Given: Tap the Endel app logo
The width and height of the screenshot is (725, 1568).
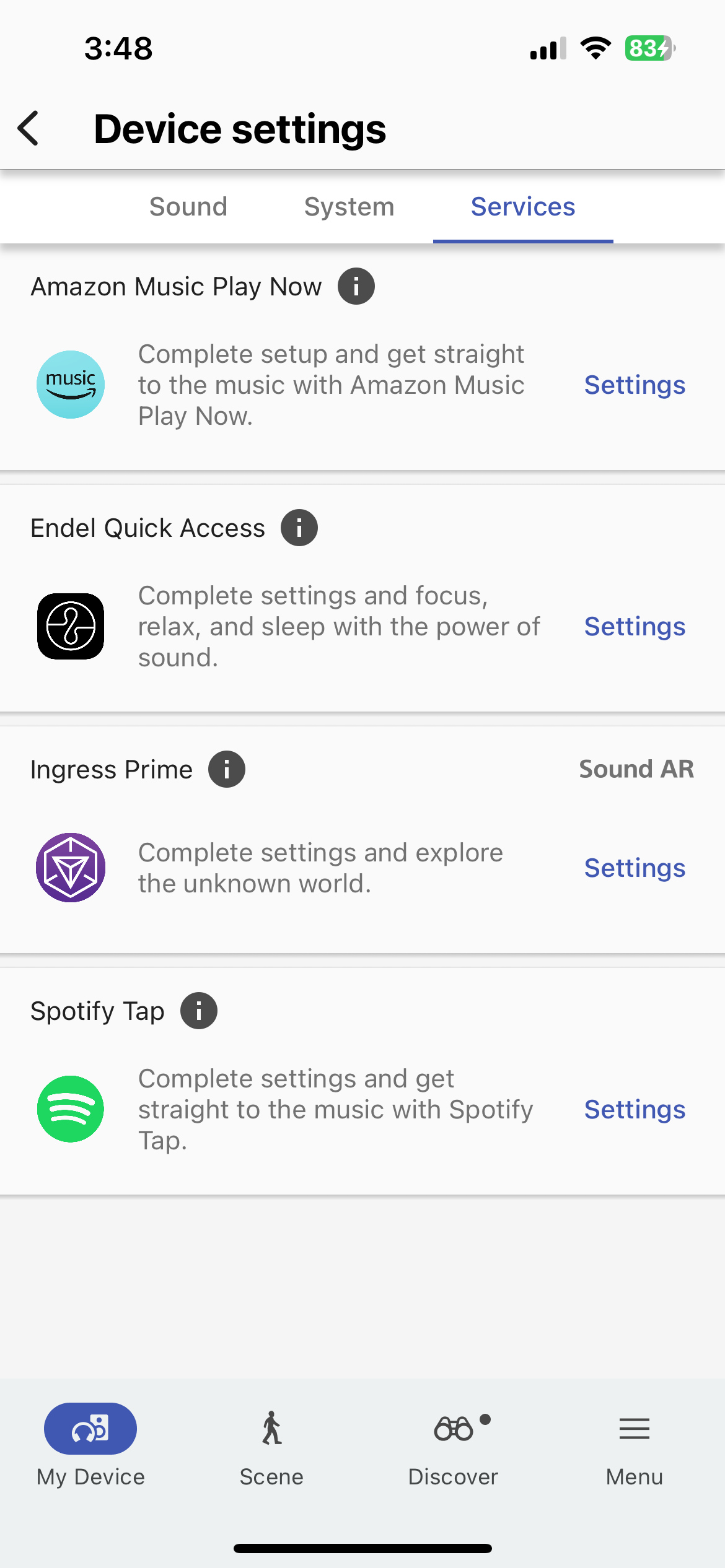Looking at the screenshot, I should (x=71, y=626).
